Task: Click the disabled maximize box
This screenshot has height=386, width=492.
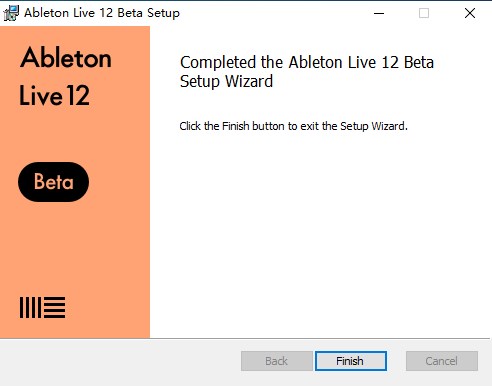Action: pyautogui.click(x=424, y=13)
